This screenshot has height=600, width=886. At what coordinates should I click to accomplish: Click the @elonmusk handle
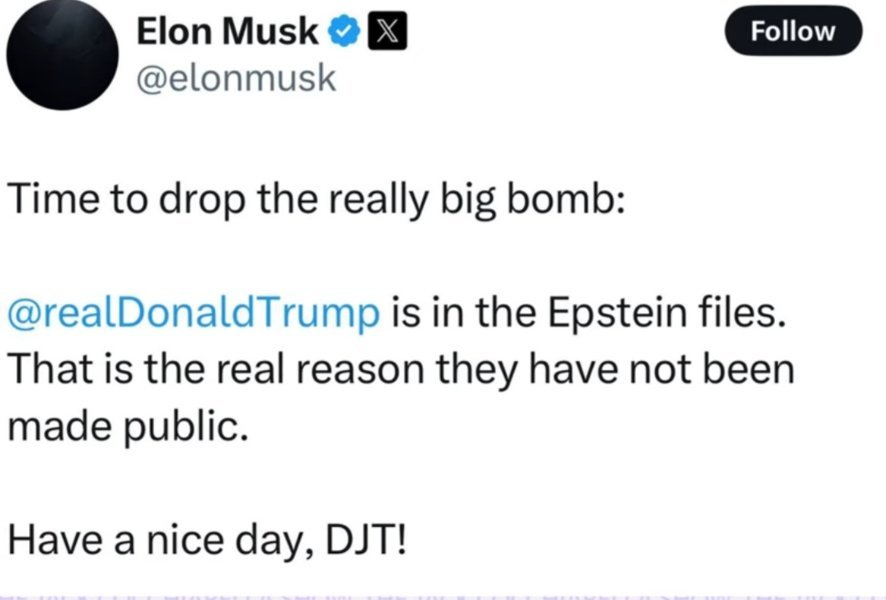[236, 79]
